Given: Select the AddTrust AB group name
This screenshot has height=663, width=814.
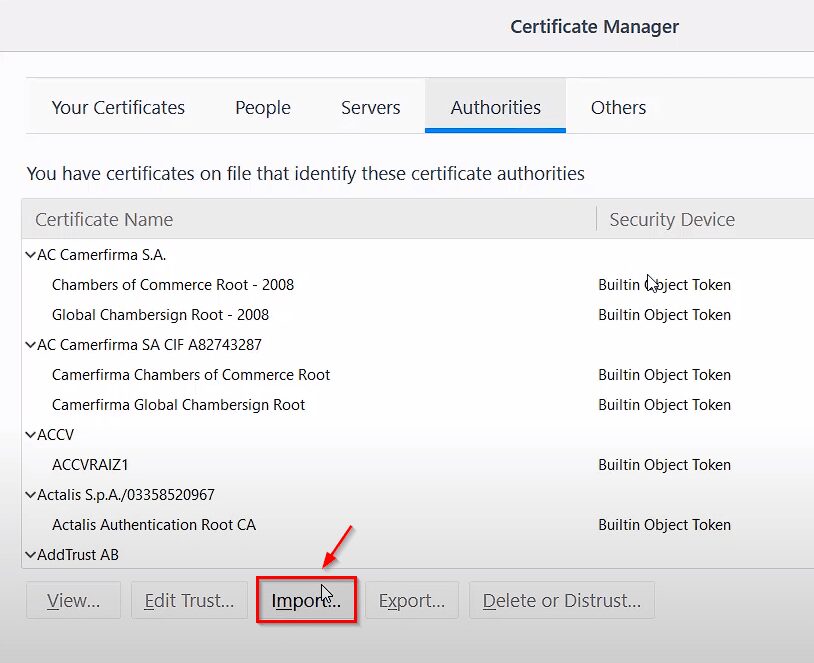Looking at the screenshot, I should (x=78, y=555).
